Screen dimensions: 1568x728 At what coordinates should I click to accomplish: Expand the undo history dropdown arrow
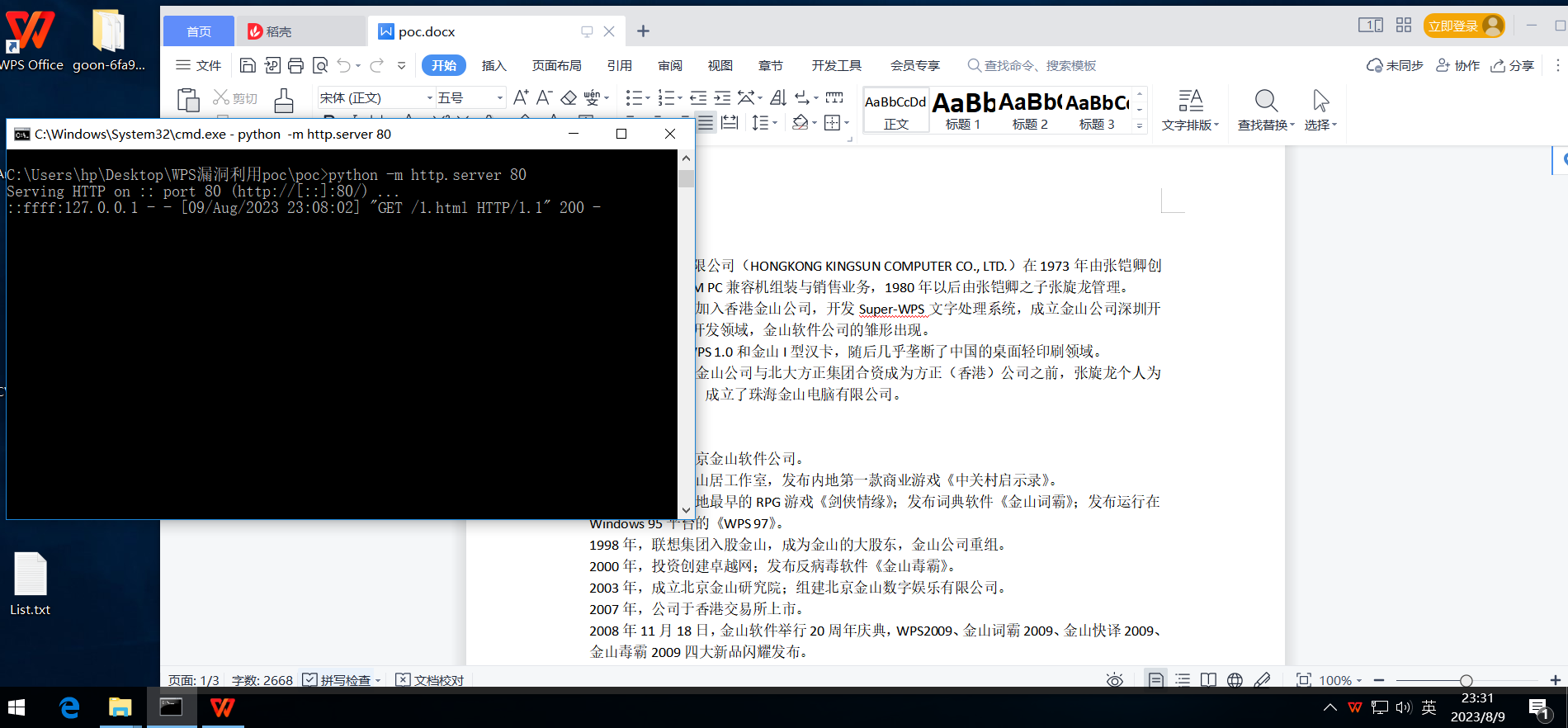(358, 66)
